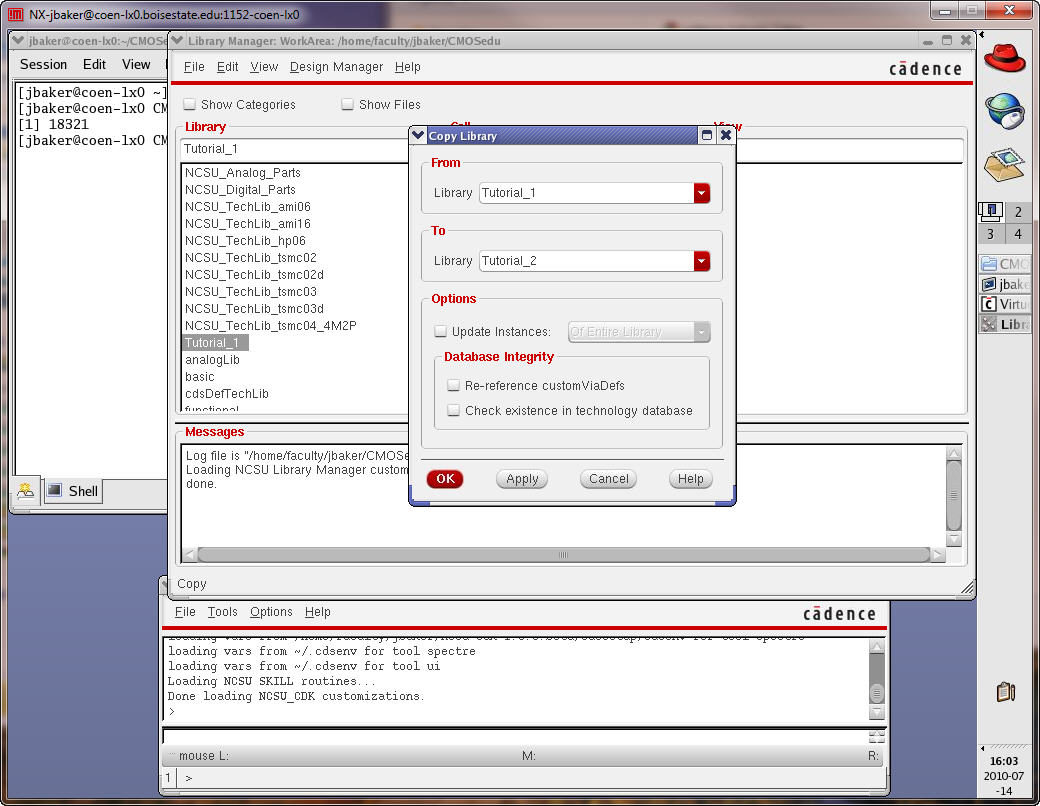Image resolution: width=1040 pixels, height=806 pixels.
Task: Select the Virtu taskbar entry
Action: pyautogui.click(x=1005, y=304)
